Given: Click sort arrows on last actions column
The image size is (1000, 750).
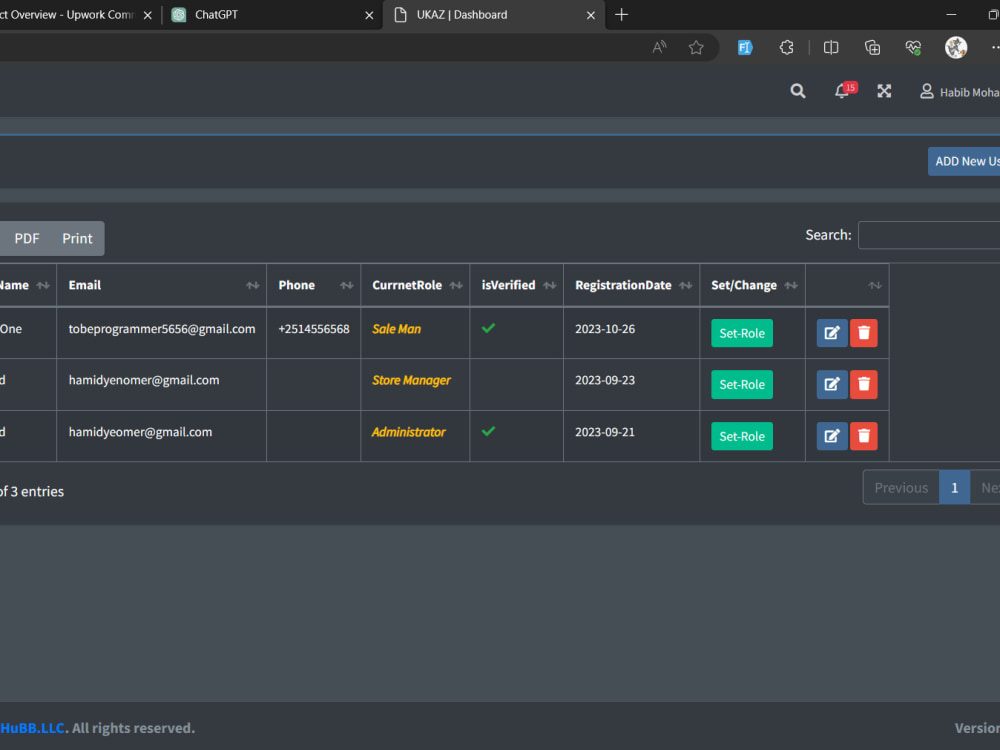Looking at the screenshot, I should pyautogui.click(x=875, y=285).
